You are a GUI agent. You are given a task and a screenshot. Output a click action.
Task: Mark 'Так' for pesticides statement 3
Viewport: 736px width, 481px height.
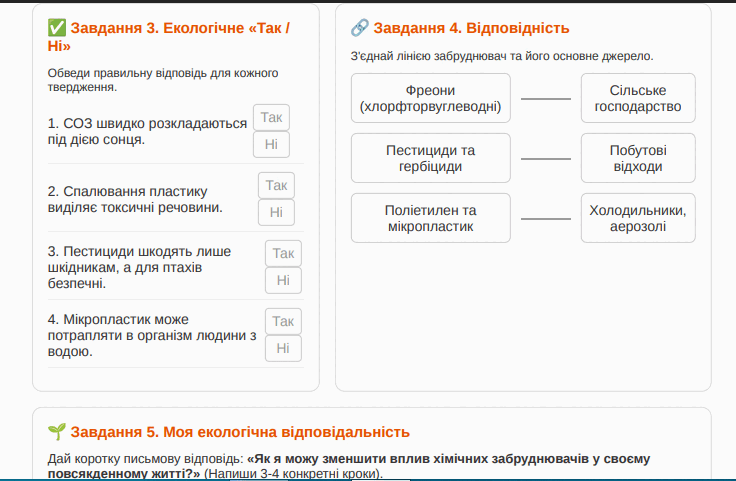click(283, 253)
